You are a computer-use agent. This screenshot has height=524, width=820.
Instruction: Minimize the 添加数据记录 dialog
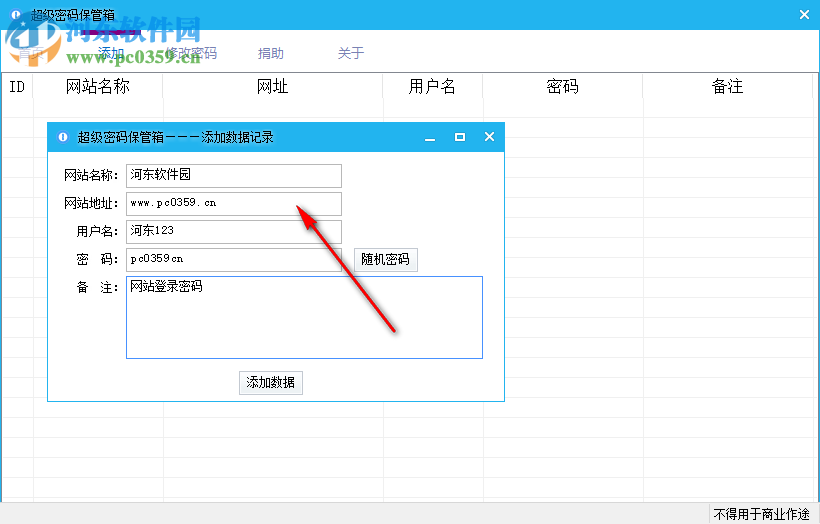pyautogui.click(x=430, y=138)
